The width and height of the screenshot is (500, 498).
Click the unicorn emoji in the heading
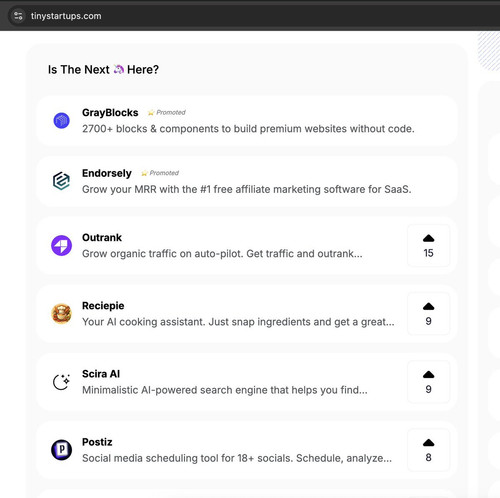coord(119,69)
